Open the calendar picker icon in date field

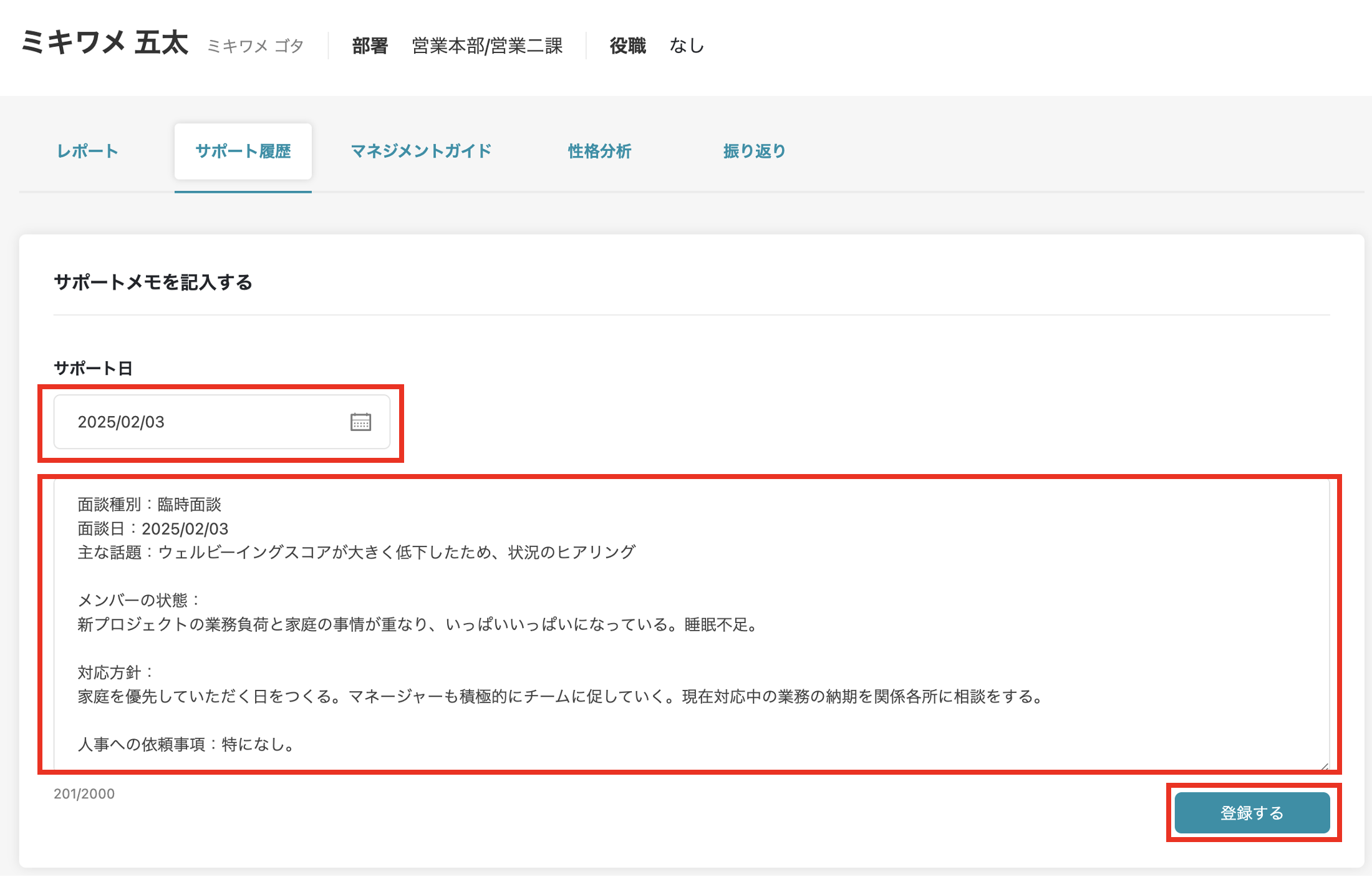[360, 422]
